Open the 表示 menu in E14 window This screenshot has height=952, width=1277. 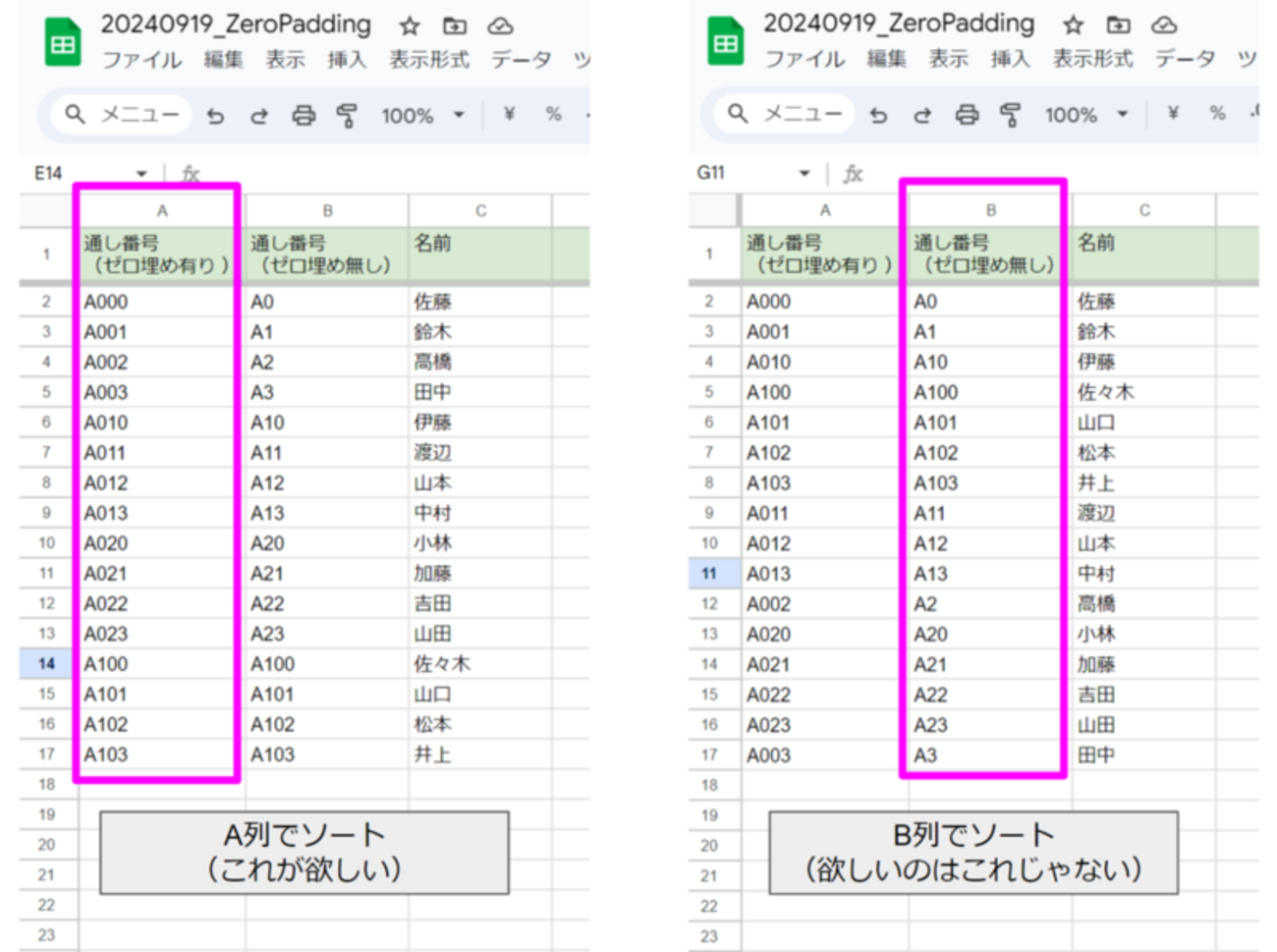point(285,60)
